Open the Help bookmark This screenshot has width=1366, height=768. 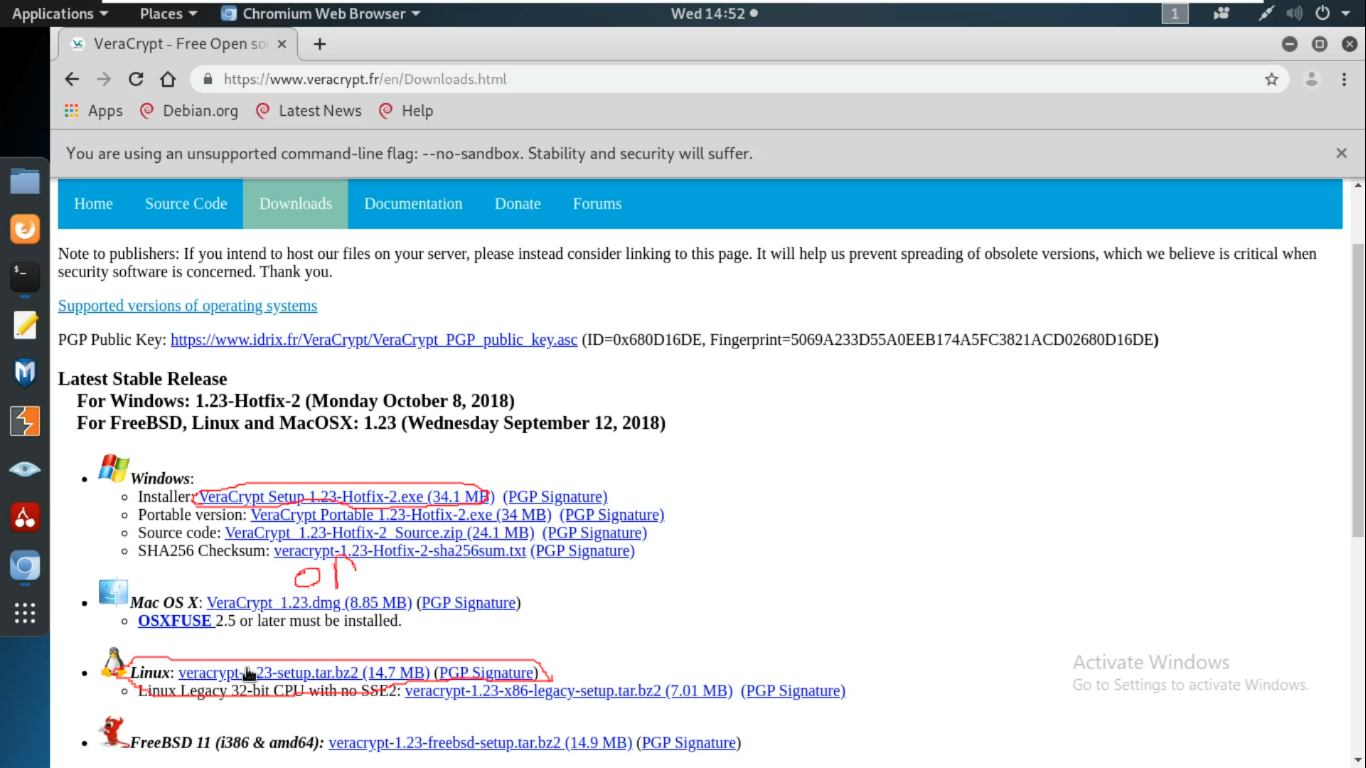coord(406,111)
